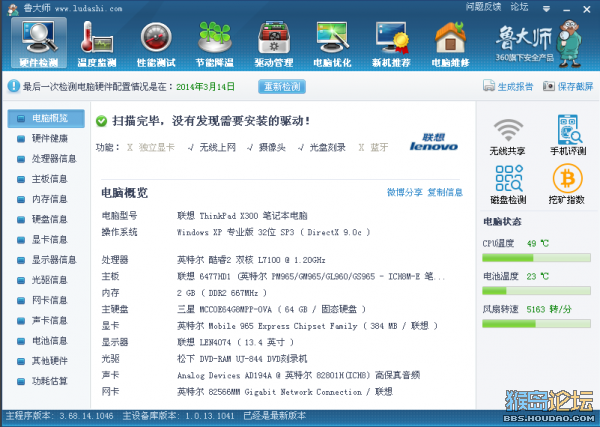Open the 电脑优化 optimization icon
Image resolution: width=600 pixels, height=427 pixels.
(332, 43)
